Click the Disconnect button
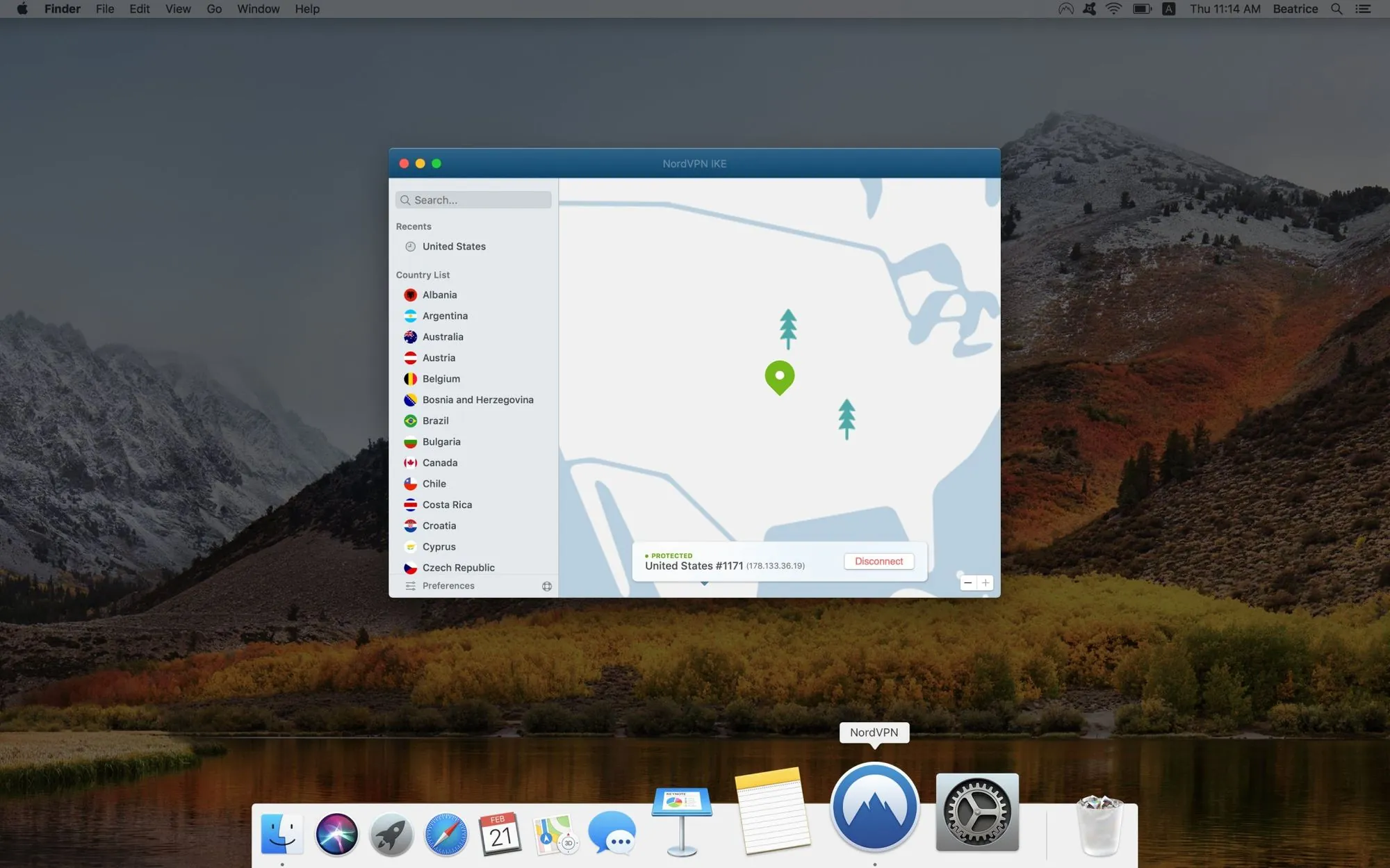 (878, 561)
